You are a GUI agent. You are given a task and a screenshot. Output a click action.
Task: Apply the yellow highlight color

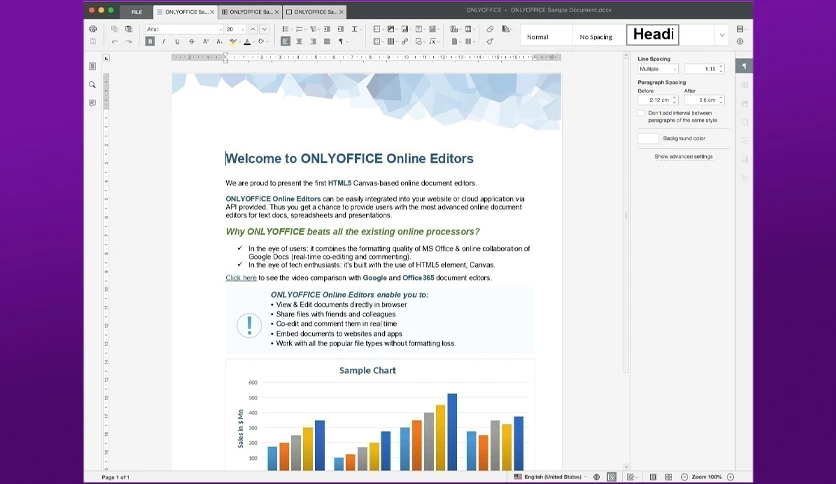[232, 41]
